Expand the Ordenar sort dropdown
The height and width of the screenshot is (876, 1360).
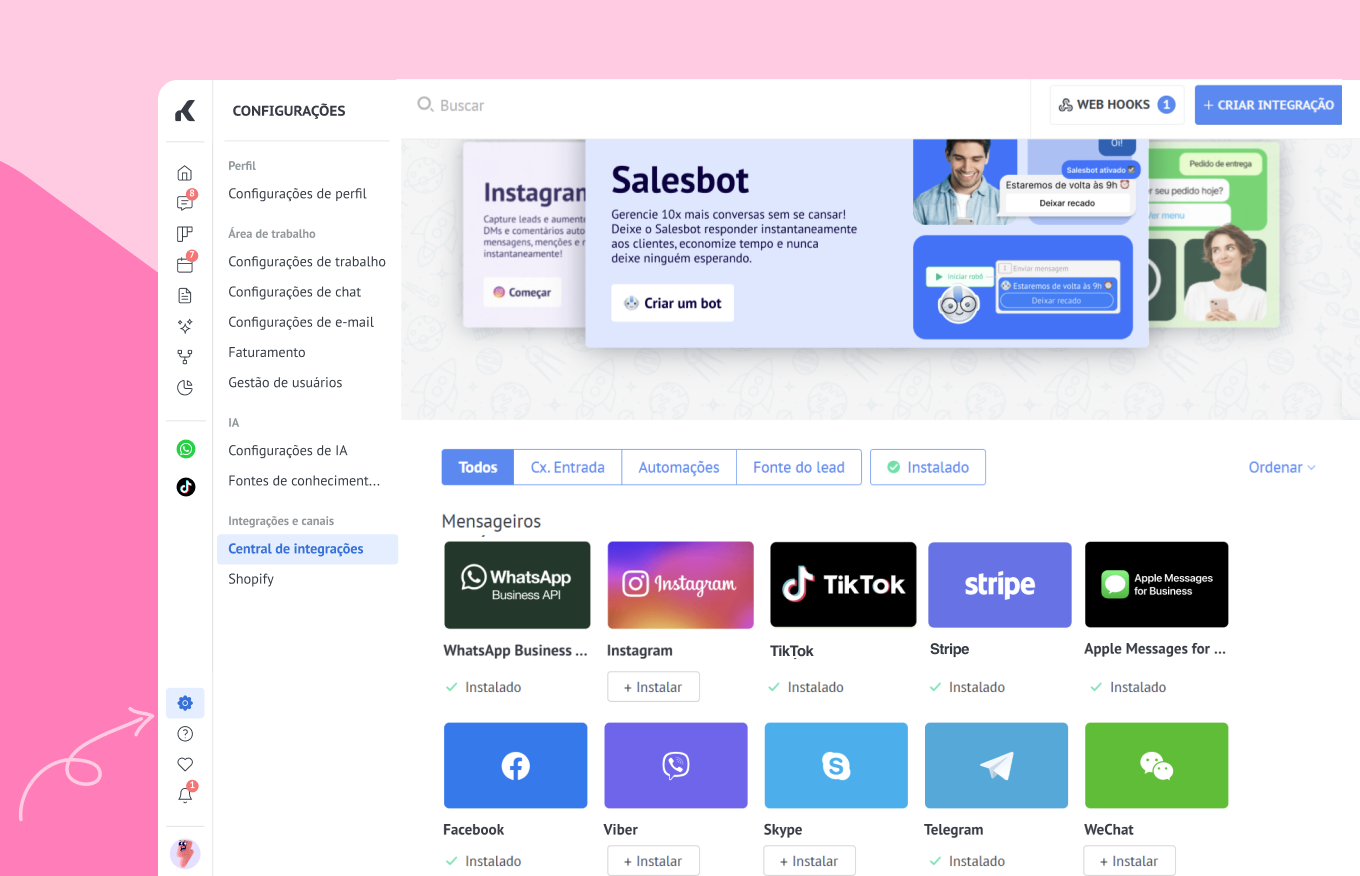(1281, 467)
